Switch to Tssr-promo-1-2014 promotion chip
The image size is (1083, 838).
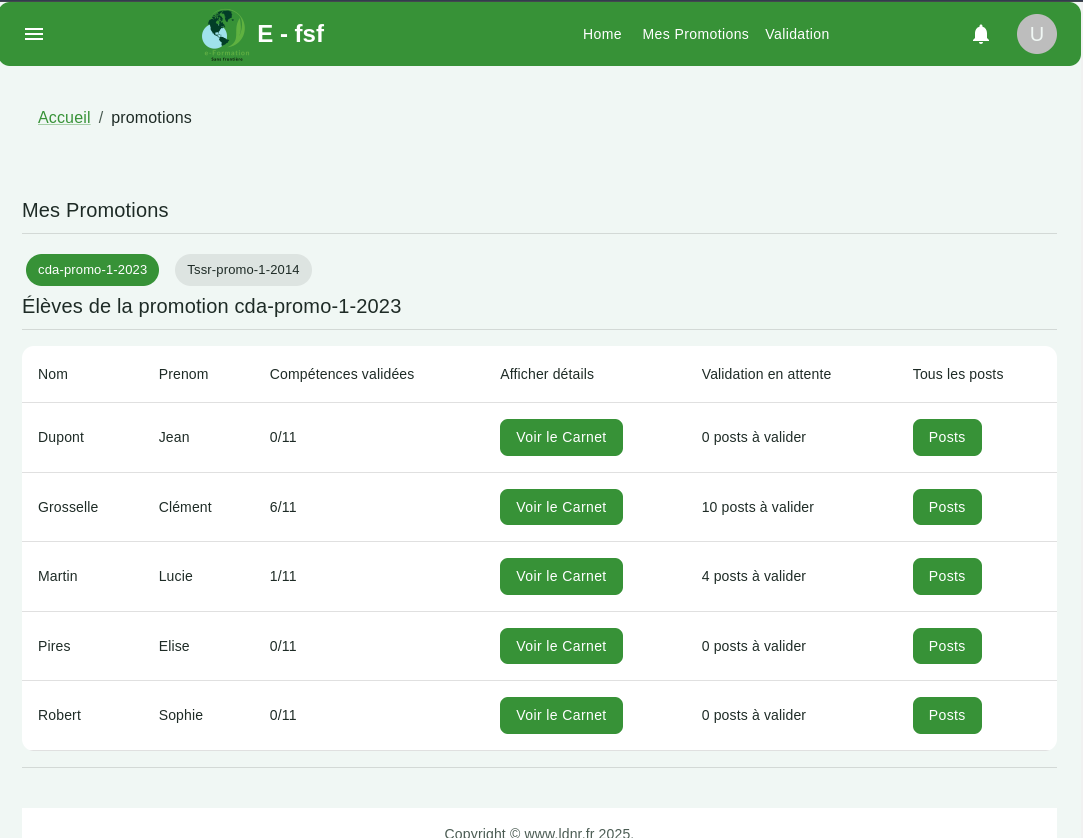pyautogui.click(x=243, y=270)
